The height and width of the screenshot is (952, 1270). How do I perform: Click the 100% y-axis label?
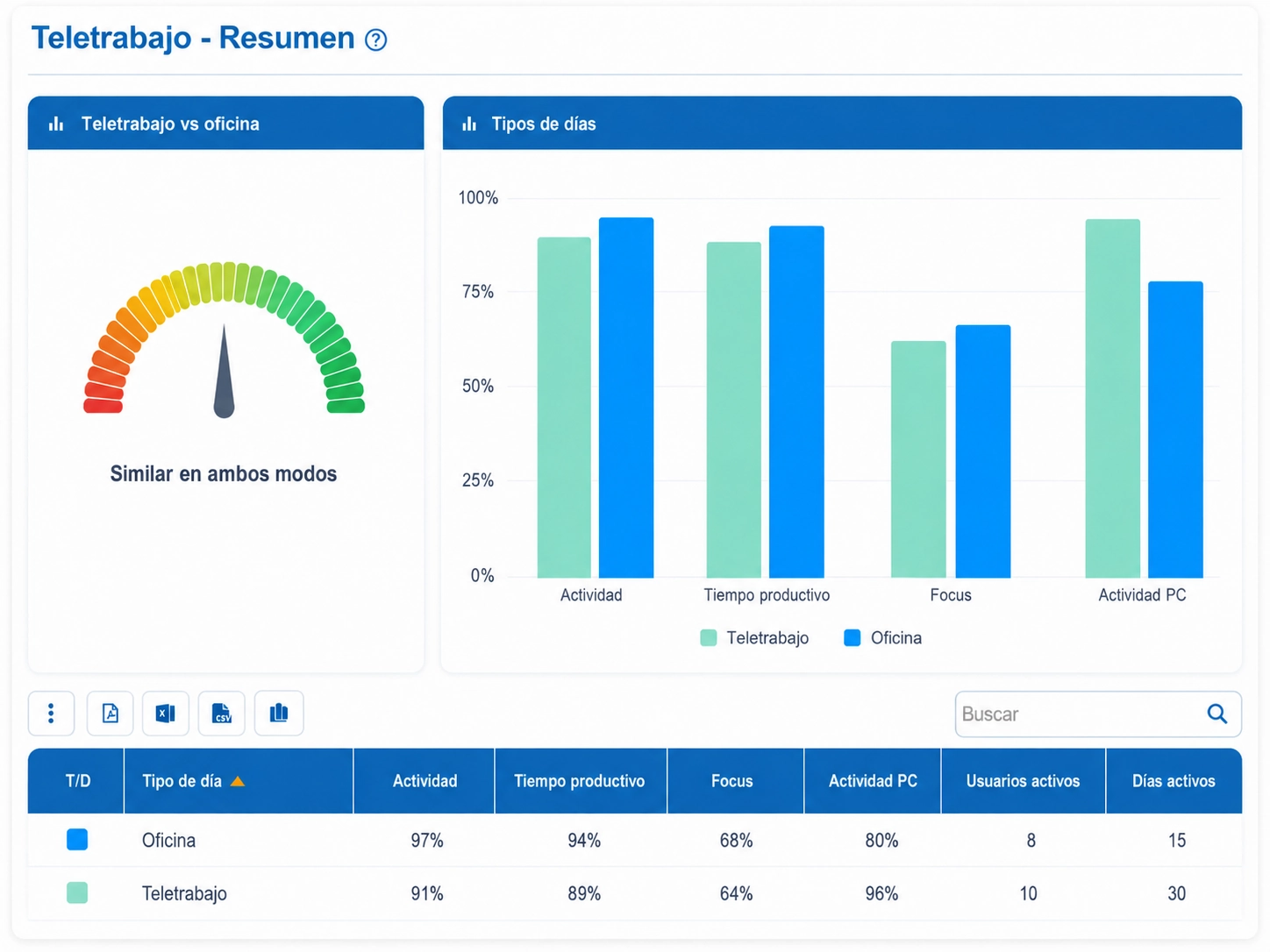click(x=478, y=198)
